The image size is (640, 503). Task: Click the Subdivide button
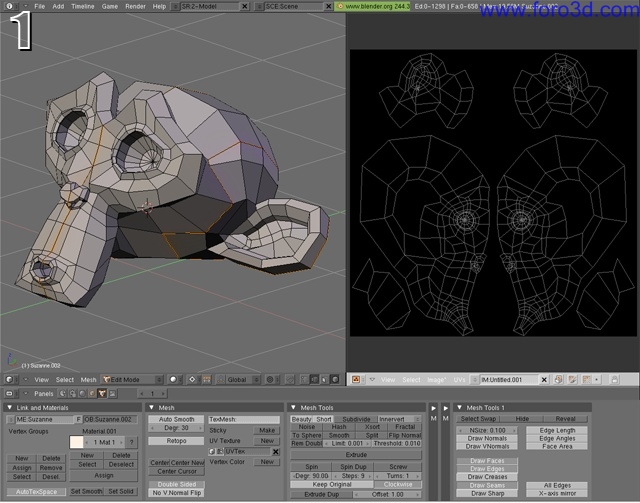click(x=356, y=419)
